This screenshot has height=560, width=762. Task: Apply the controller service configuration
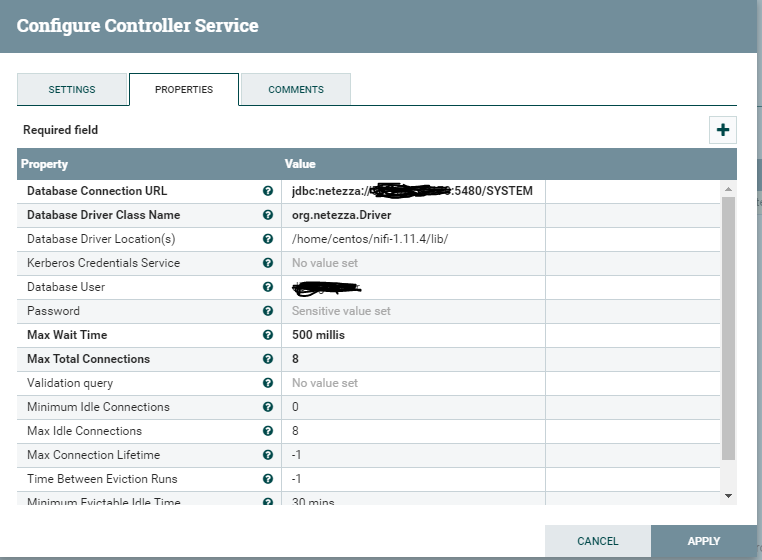point(704,541)
